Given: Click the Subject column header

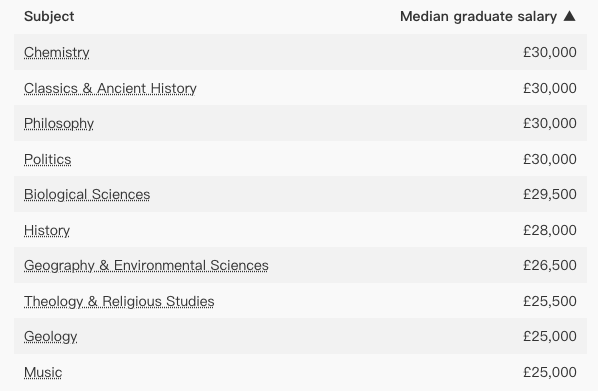Looking at the screenshot, I should [x=49, y=16].
